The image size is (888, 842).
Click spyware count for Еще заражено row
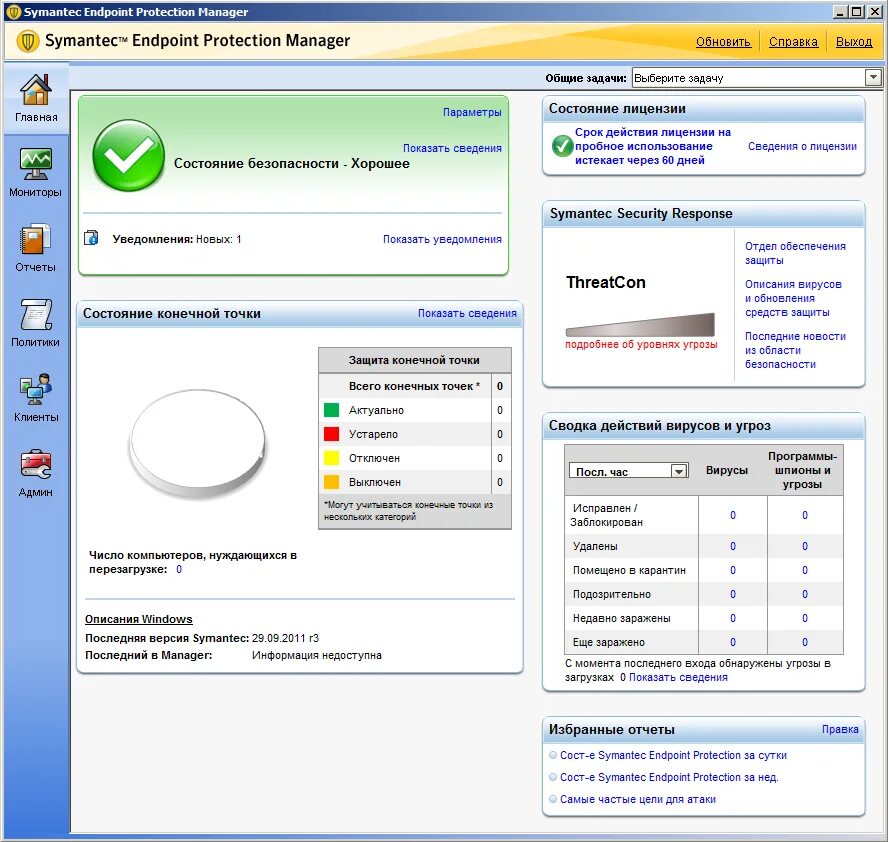(805, 642)
